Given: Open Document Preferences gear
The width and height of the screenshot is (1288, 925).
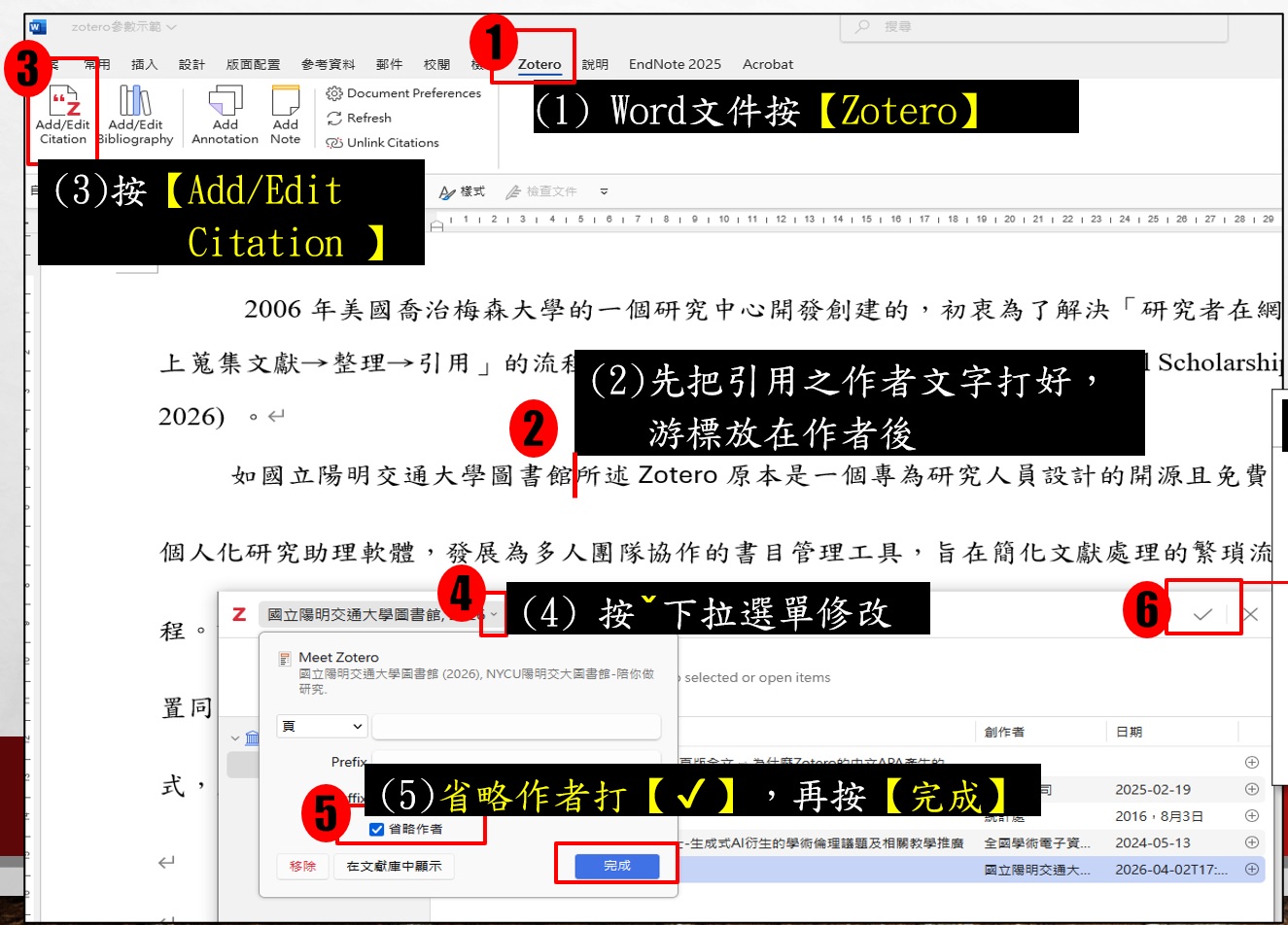Looking at the screenshot, I should [334, 93].
